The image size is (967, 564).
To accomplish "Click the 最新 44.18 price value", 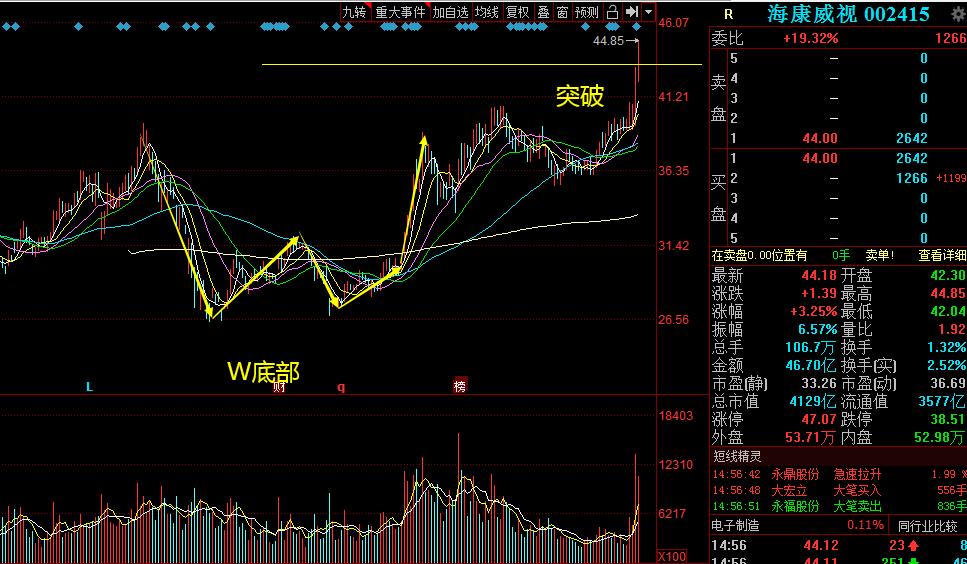I will (x=819, y=275).
